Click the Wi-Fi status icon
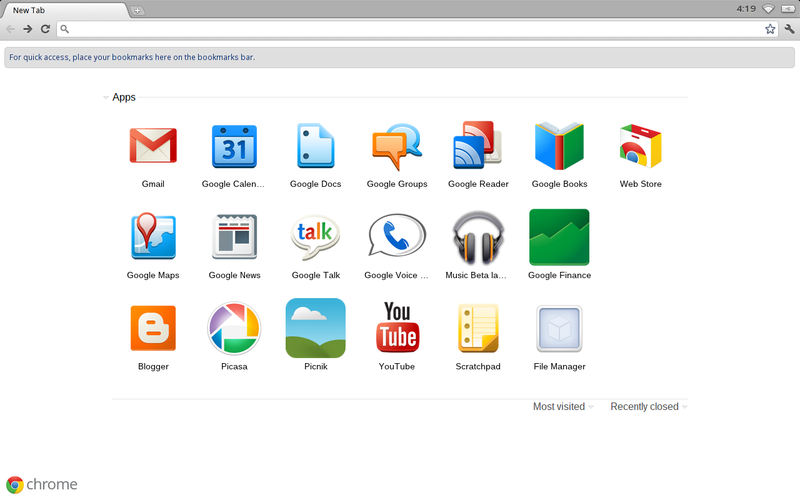This screenshot has width=800, height=500. [768, 9]
